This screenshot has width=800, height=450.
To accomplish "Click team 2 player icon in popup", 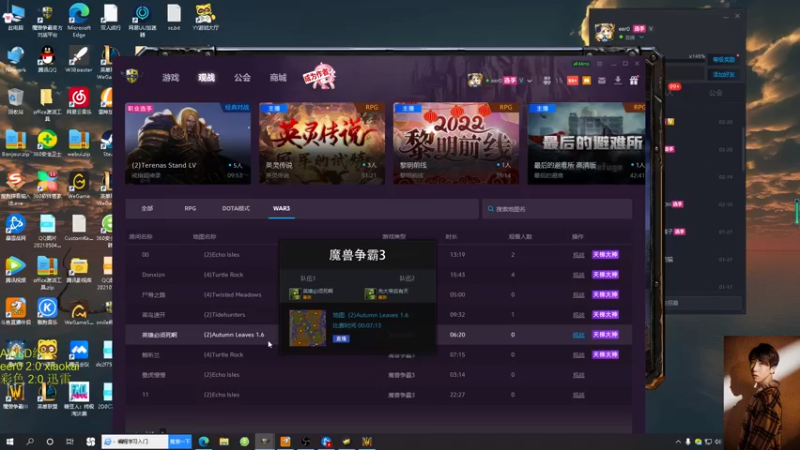I will 370,293.
